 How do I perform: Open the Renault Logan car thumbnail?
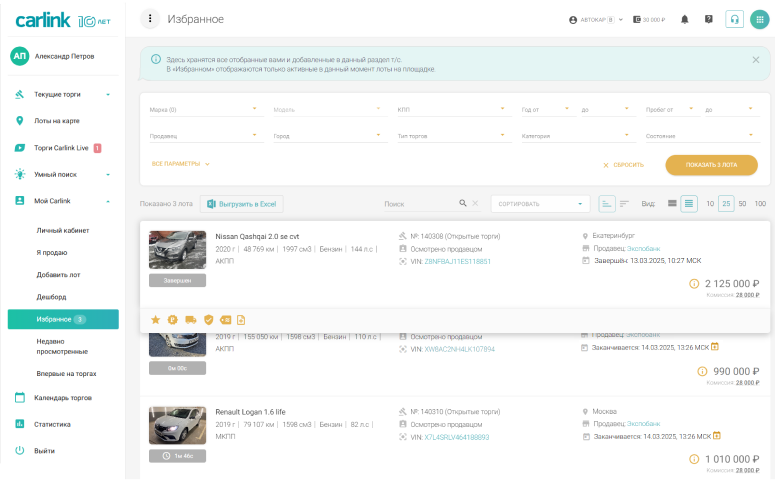(177, 425)
